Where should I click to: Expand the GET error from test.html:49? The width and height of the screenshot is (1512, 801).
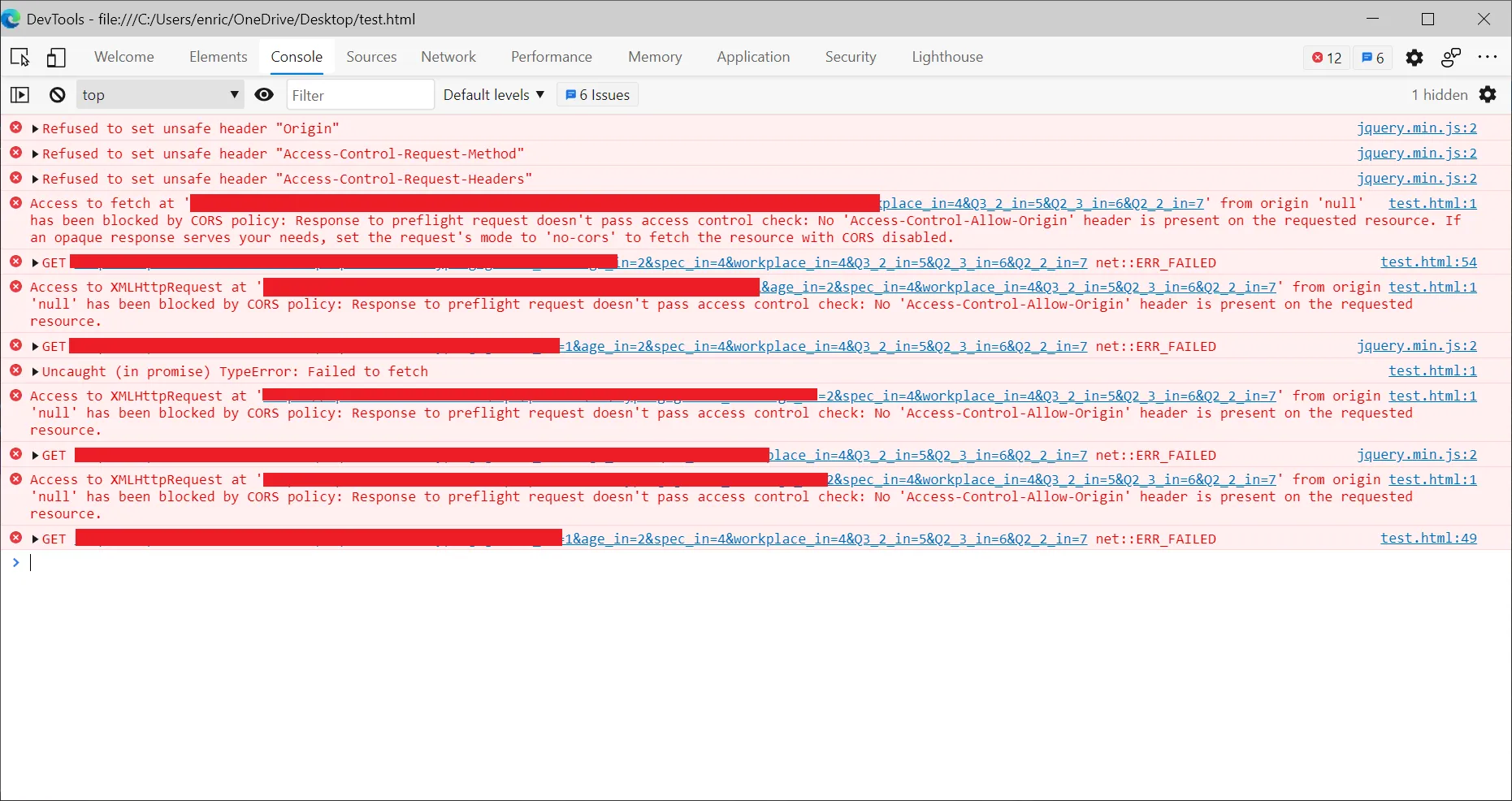pos(35,539)
